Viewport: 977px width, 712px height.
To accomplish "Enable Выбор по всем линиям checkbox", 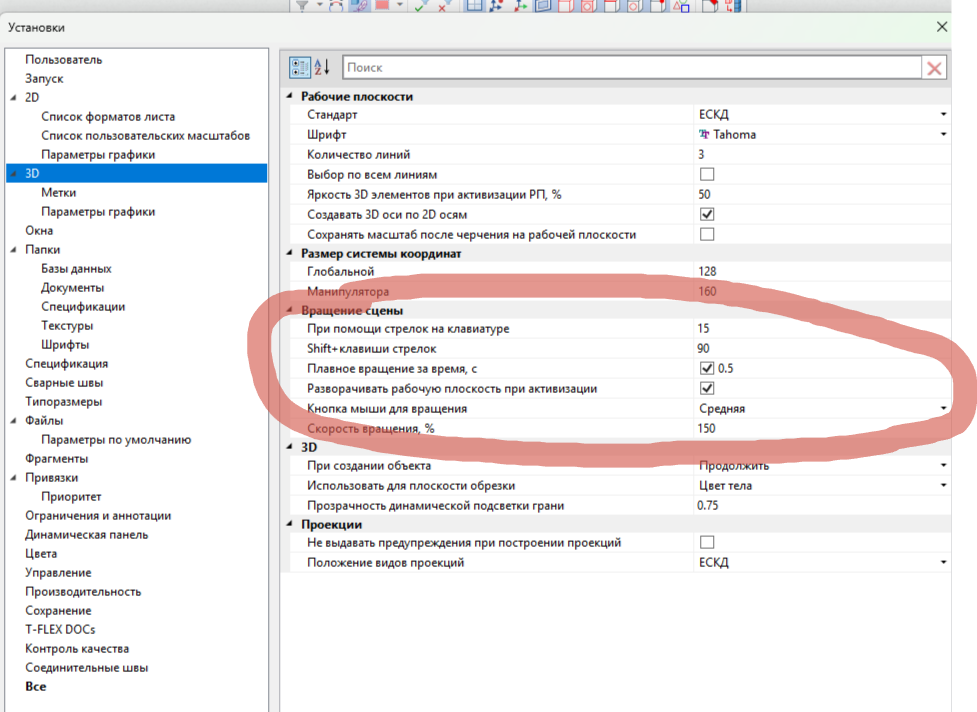I will [x=707, y=174].
